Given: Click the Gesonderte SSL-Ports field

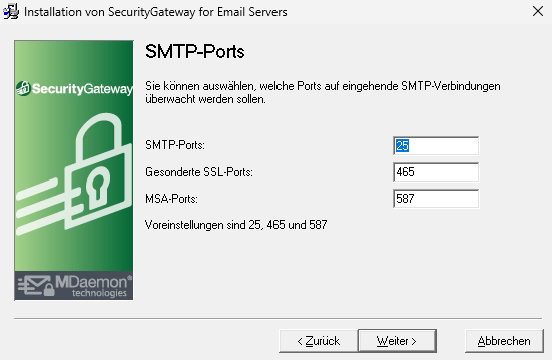Looking at the screenshot, I should (x=436, y=172).
